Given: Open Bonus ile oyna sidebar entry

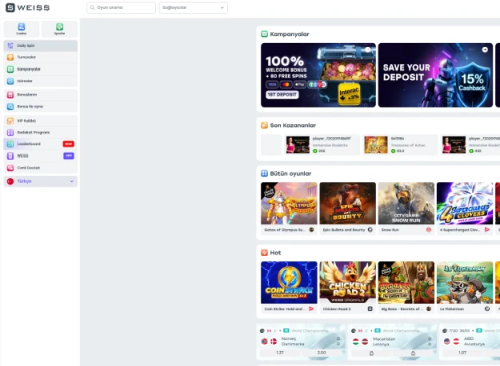Looking at the screenshot, I should point(41,106).
